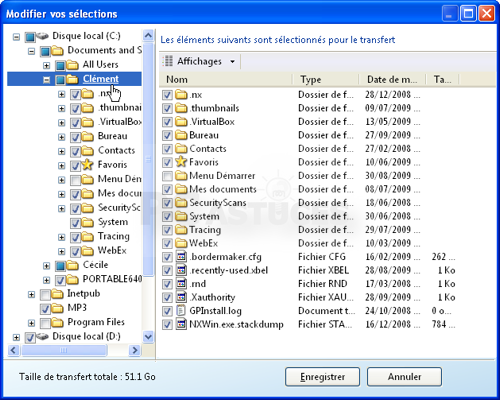Click the Disque local (D:) drive icon
Image resolution: width=500 pixels, height=400 pixels.
(42, 336)
